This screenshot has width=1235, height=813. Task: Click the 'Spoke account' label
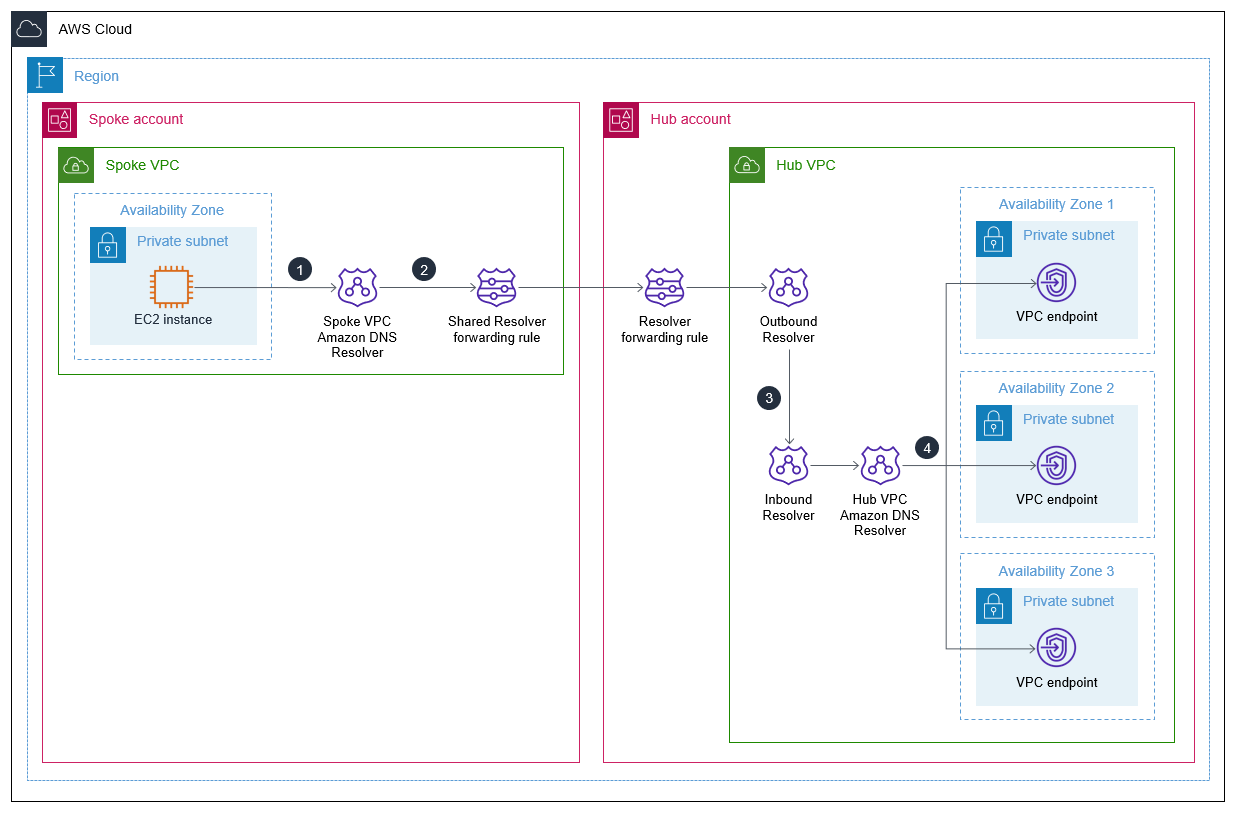(136, 119)
